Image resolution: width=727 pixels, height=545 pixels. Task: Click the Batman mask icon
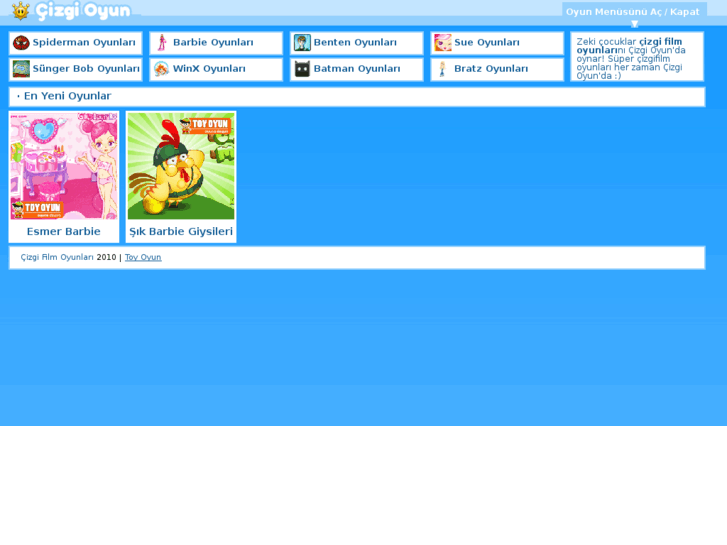[x=302, y=69]
